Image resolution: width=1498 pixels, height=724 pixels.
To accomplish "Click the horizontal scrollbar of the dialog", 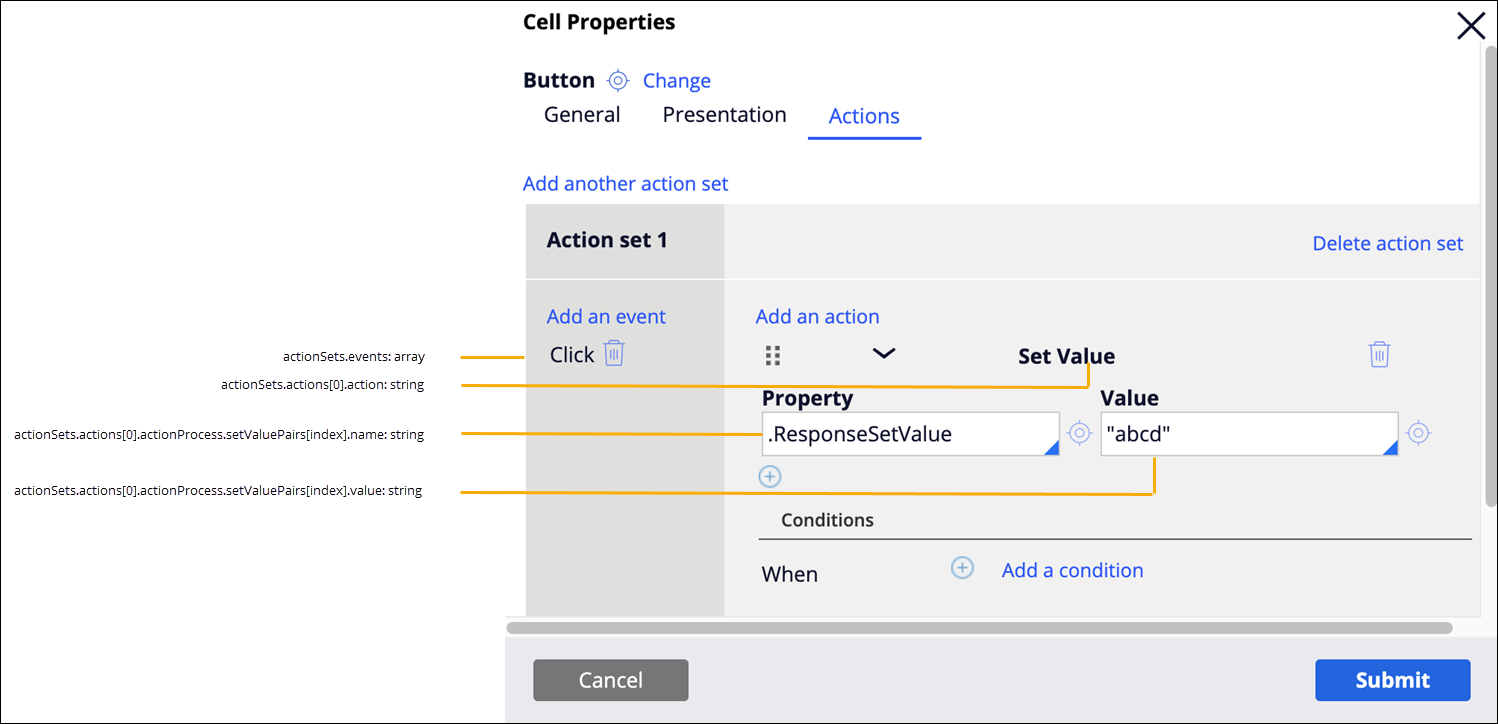I will (x=979, y=628).
